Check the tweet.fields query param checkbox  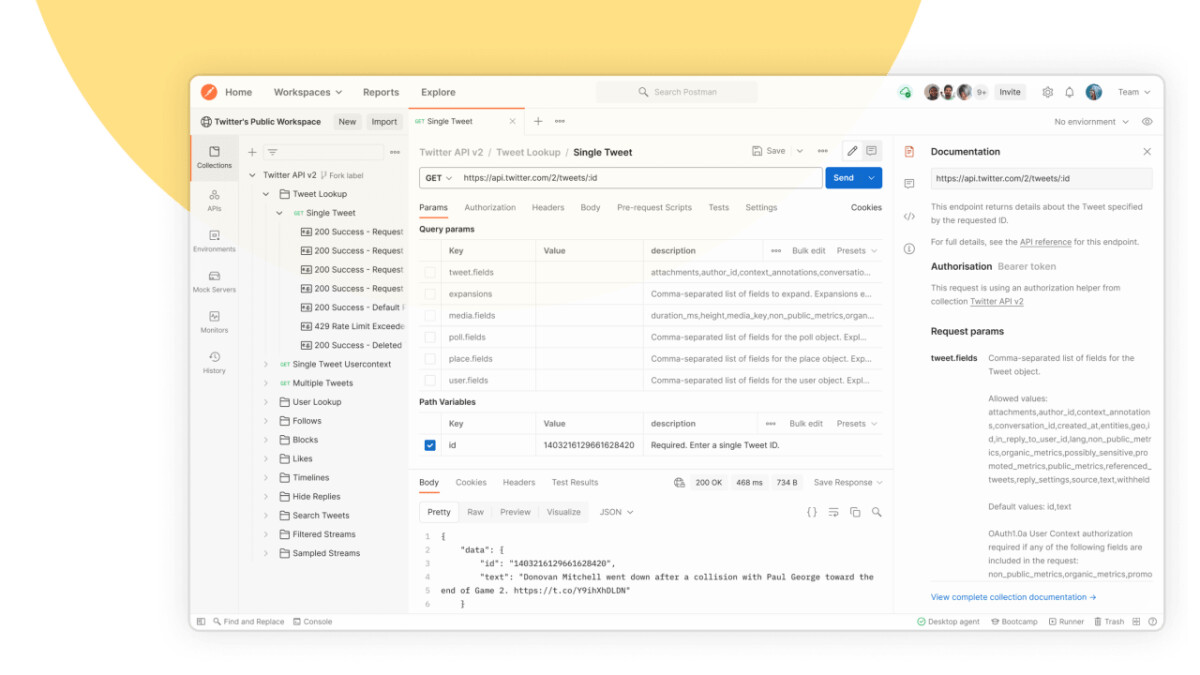pos(430,271)
